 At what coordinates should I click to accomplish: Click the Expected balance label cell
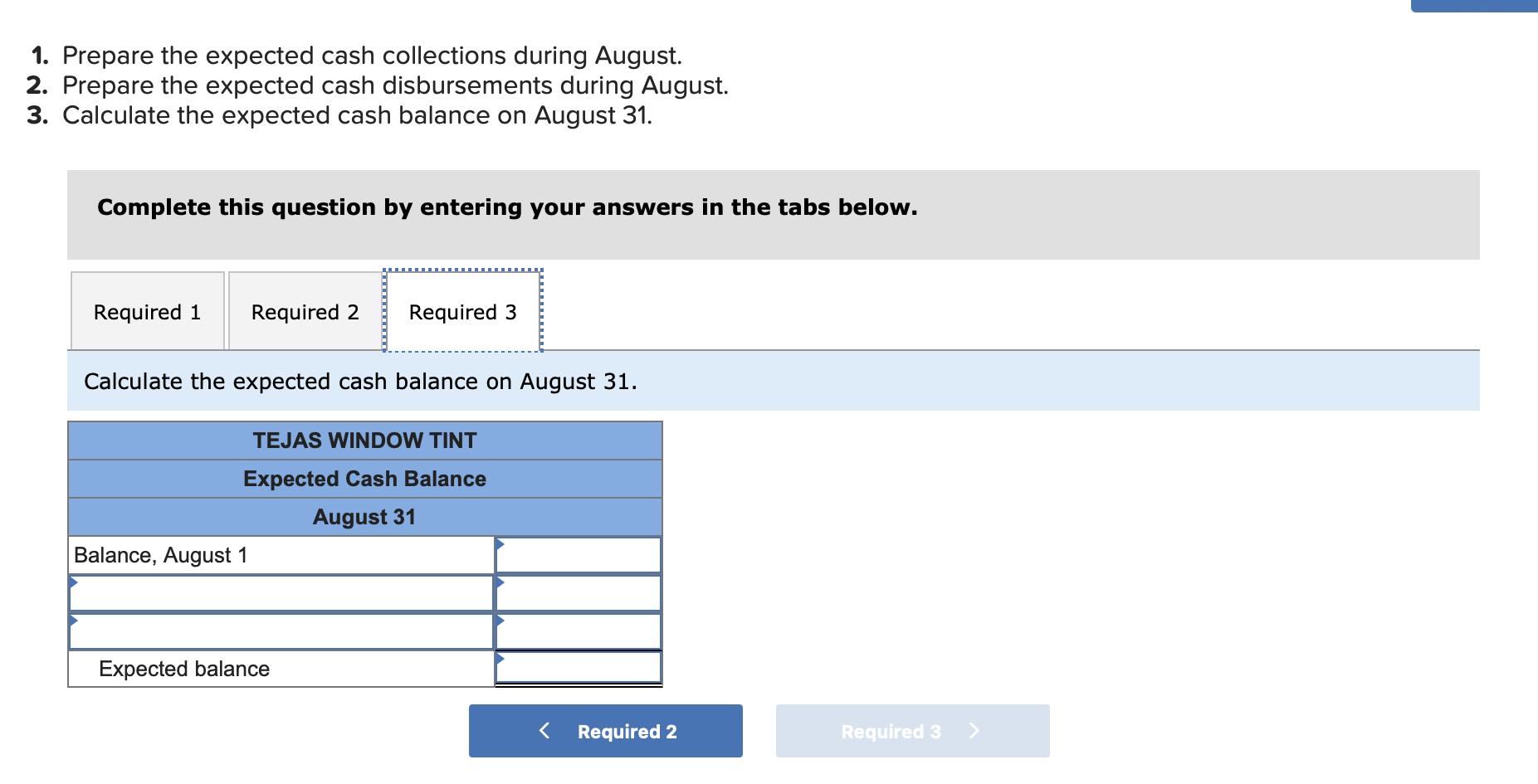[183, 669]
